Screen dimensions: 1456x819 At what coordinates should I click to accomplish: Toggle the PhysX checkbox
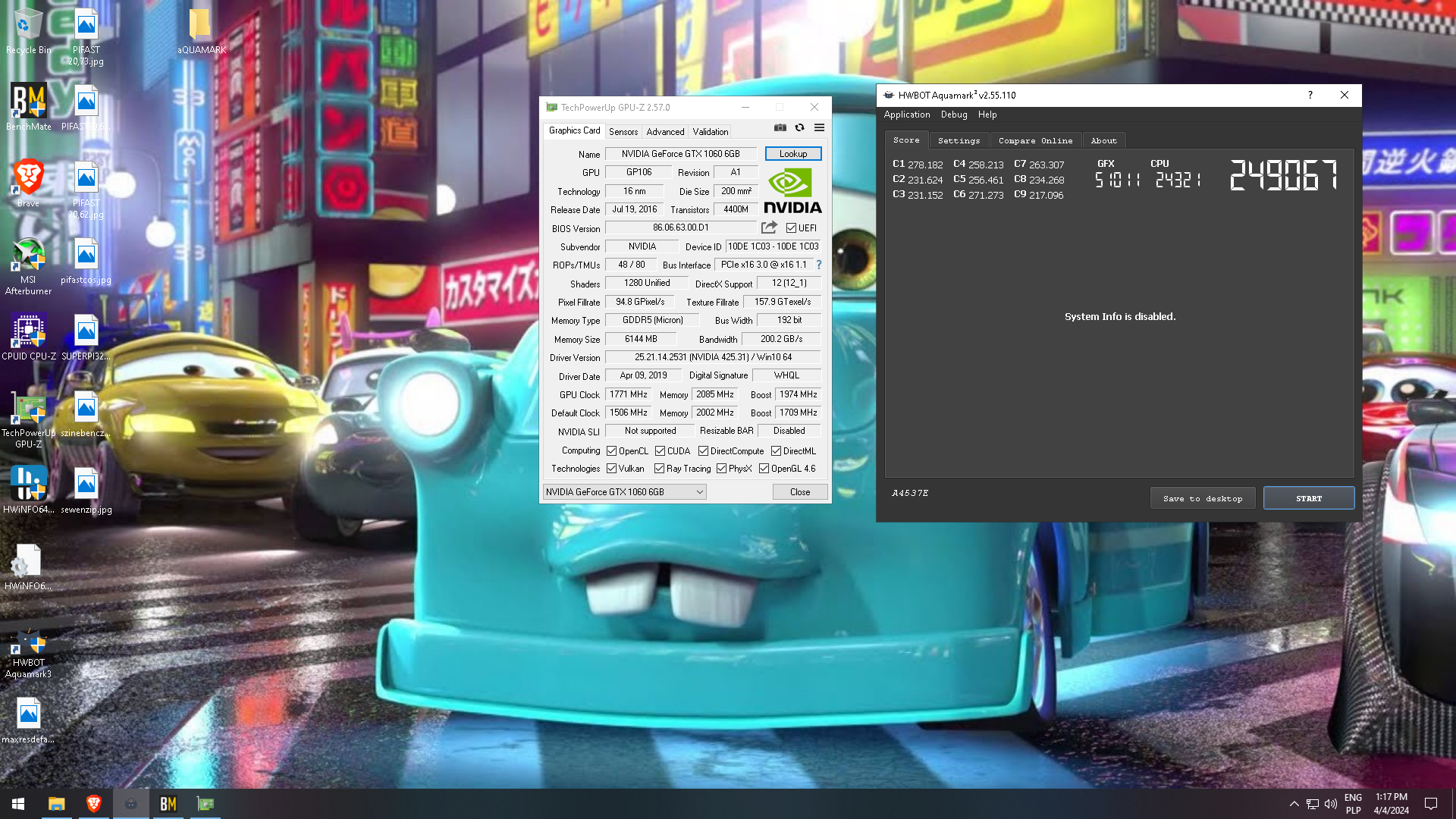pyautogui.click(x=721, y=468)
